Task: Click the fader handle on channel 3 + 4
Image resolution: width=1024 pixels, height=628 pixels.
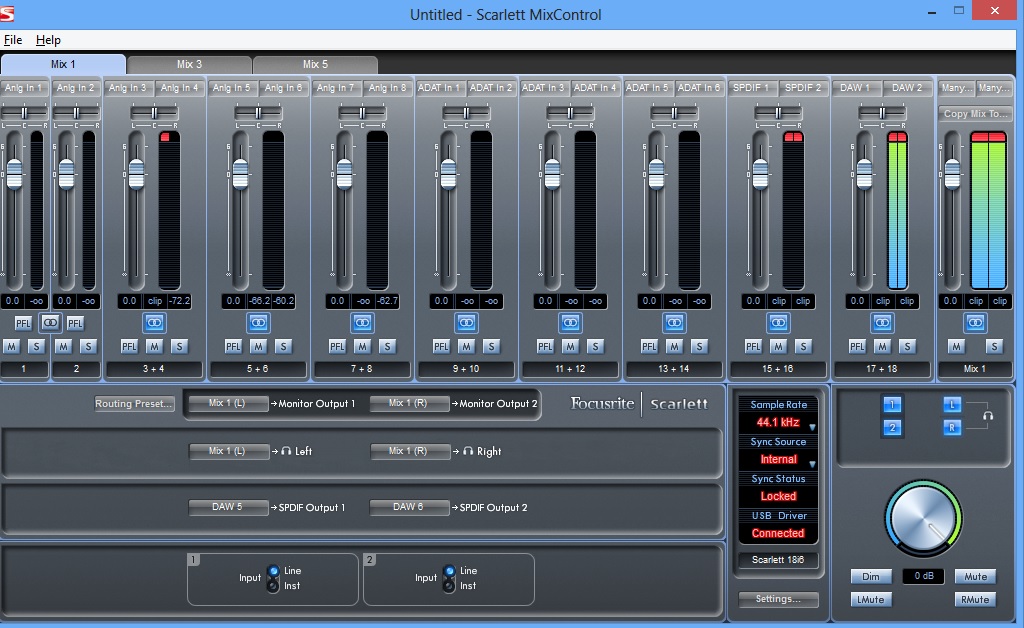Action: [136, 174]
